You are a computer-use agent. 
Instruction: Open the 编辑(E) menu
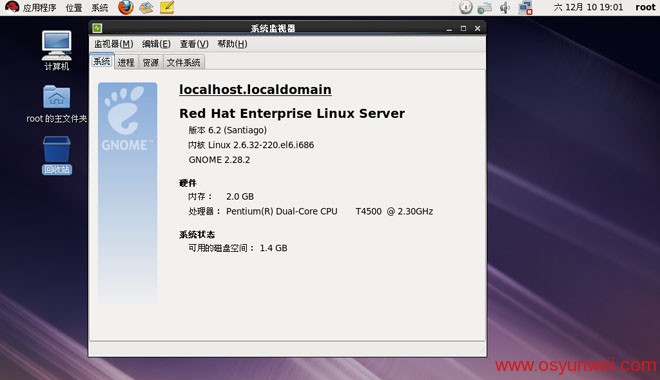click(x=156, y=44)
